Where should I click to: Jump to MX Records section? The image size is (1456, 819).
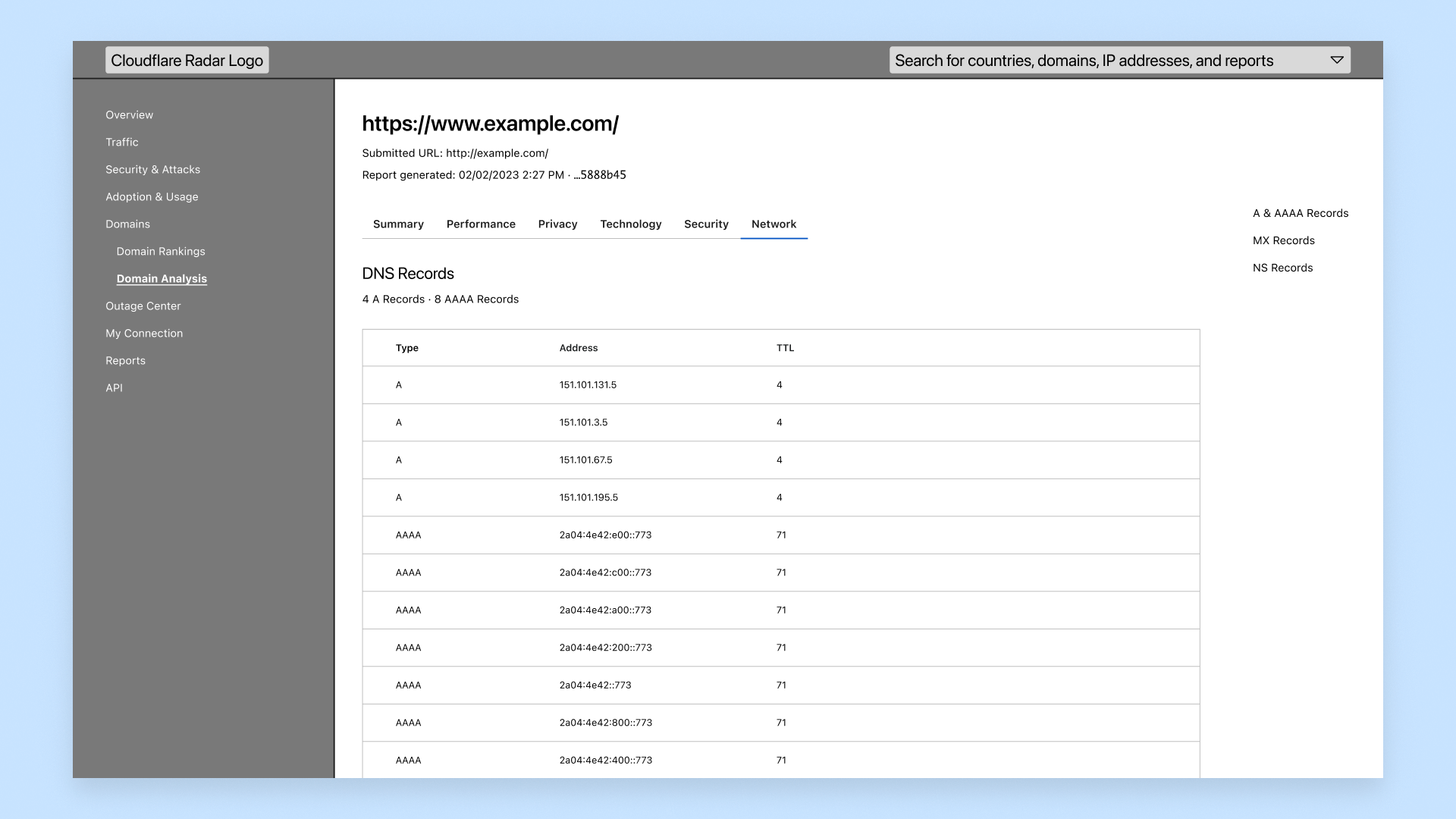tap(1283, 241)
